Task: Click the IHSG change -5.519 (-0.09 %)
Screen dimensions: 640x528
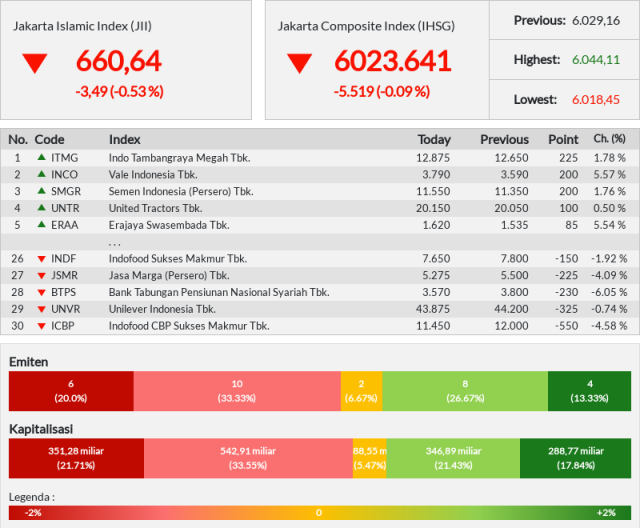Action: pos(382,91)
